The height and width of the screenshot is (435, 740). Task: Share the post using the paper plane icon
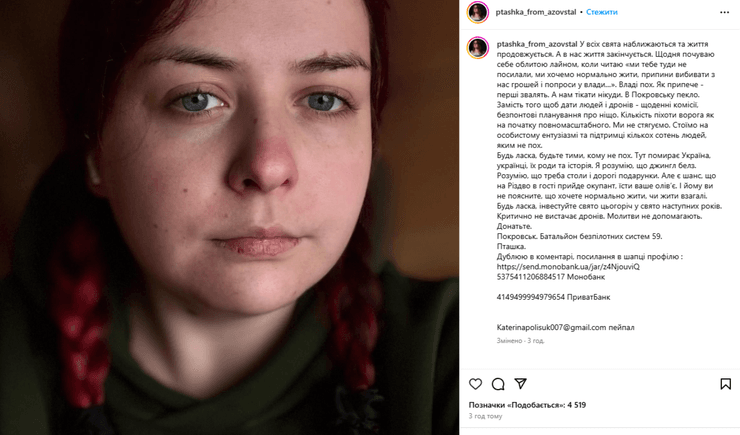521,384
